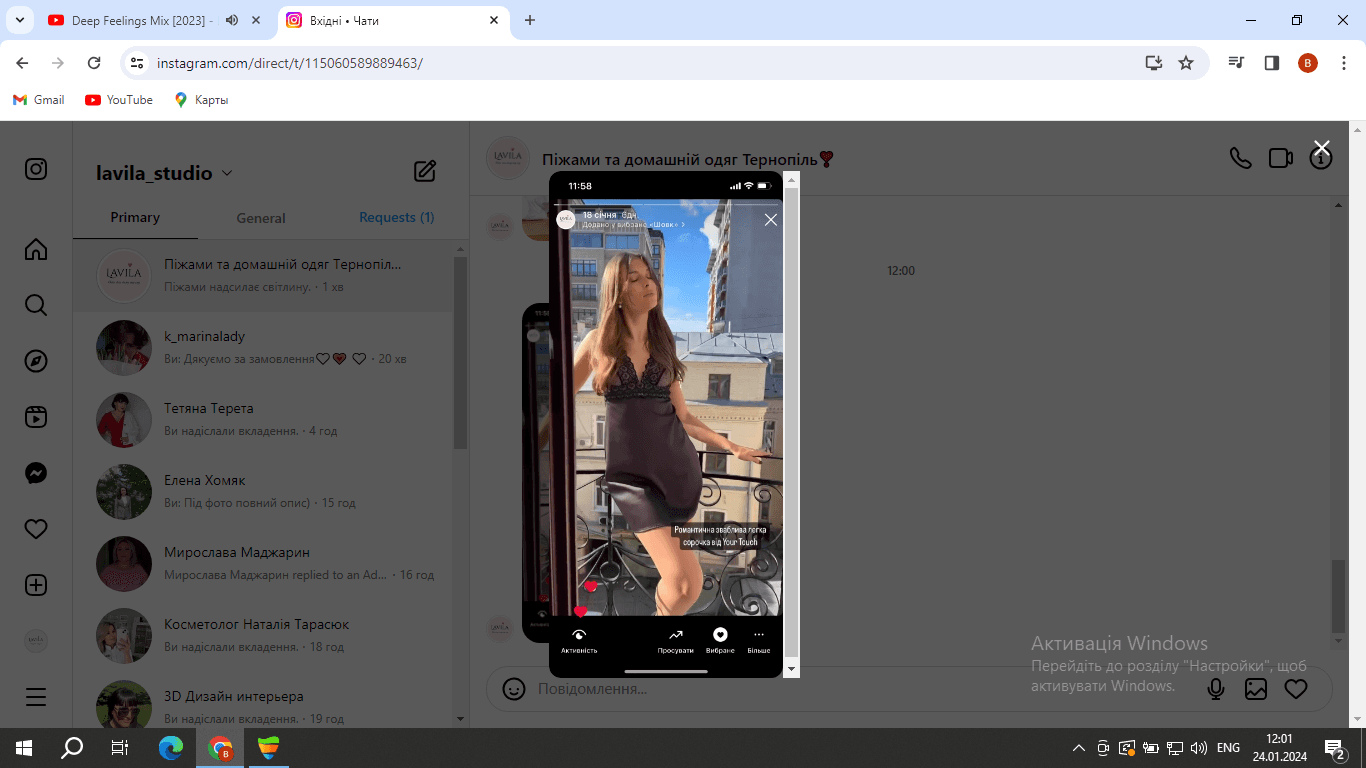This screenshot has height=768, width=1366.
Task: Attach a photo using the image icon
Action: point(1256,689)
